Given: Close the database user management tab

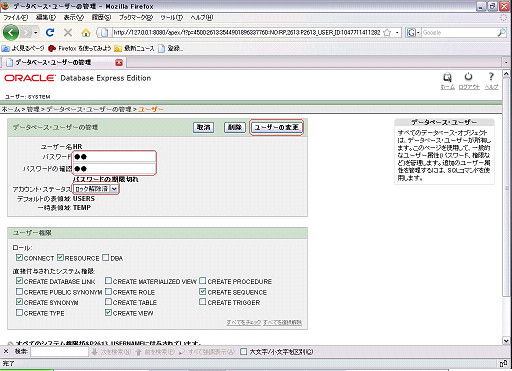Looking at the screenshot, I should (x=119, y=62).
